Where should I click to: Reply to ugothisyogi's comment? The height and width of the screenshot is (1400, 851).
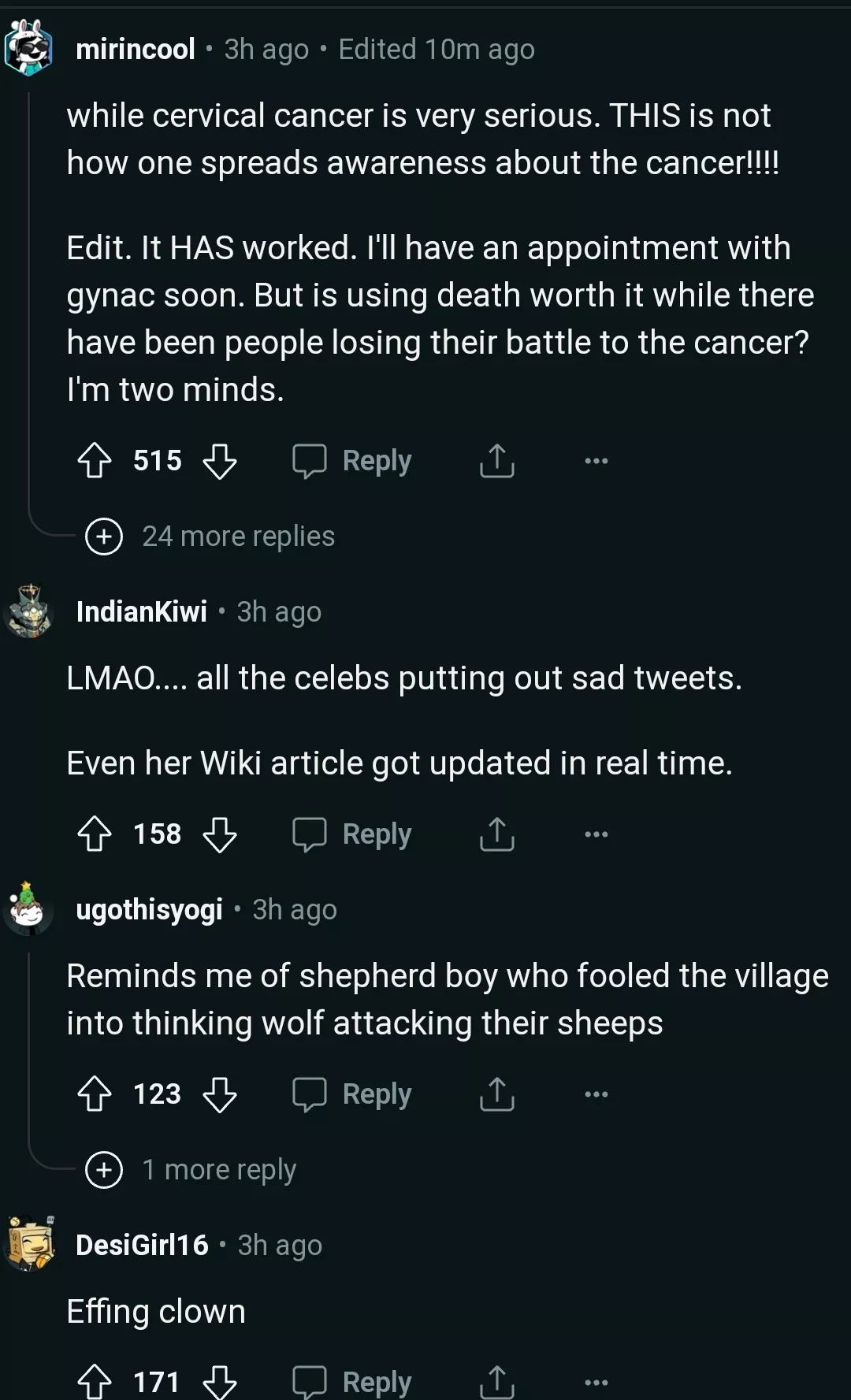[352, 1094]
